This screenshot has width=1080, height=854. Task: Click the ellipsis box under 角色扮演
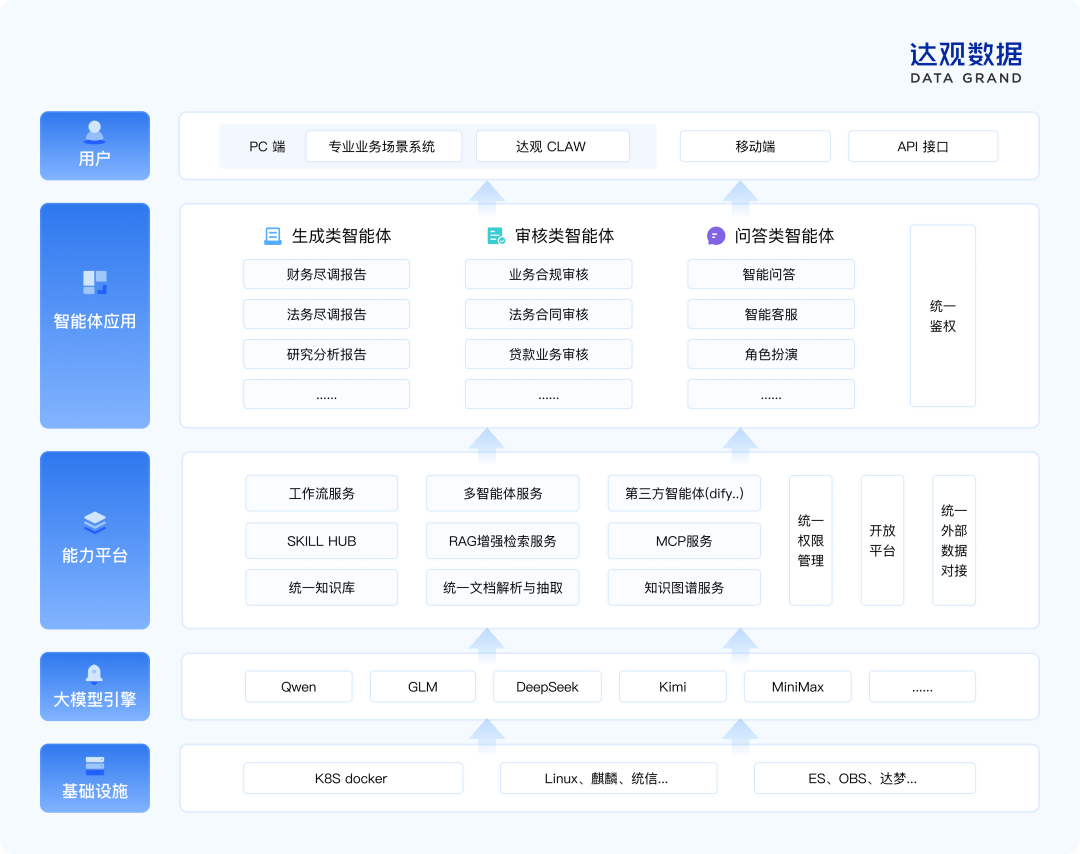(771, 394)
